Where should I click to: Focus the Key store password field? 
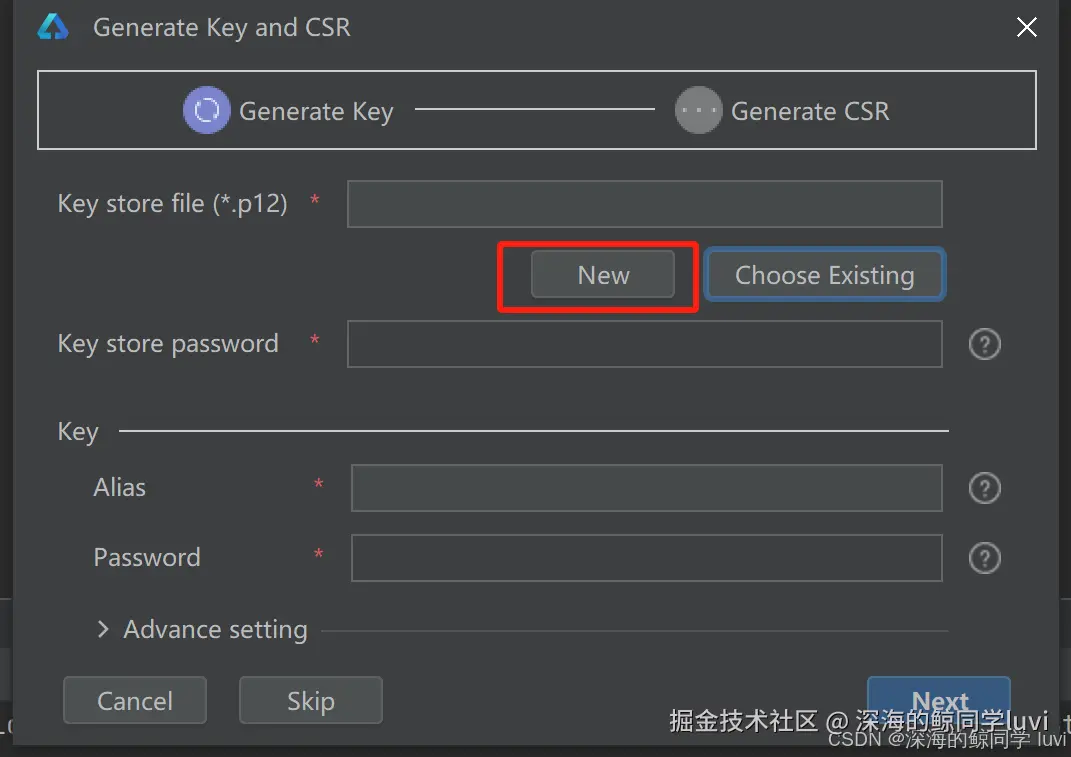[645, 344]
